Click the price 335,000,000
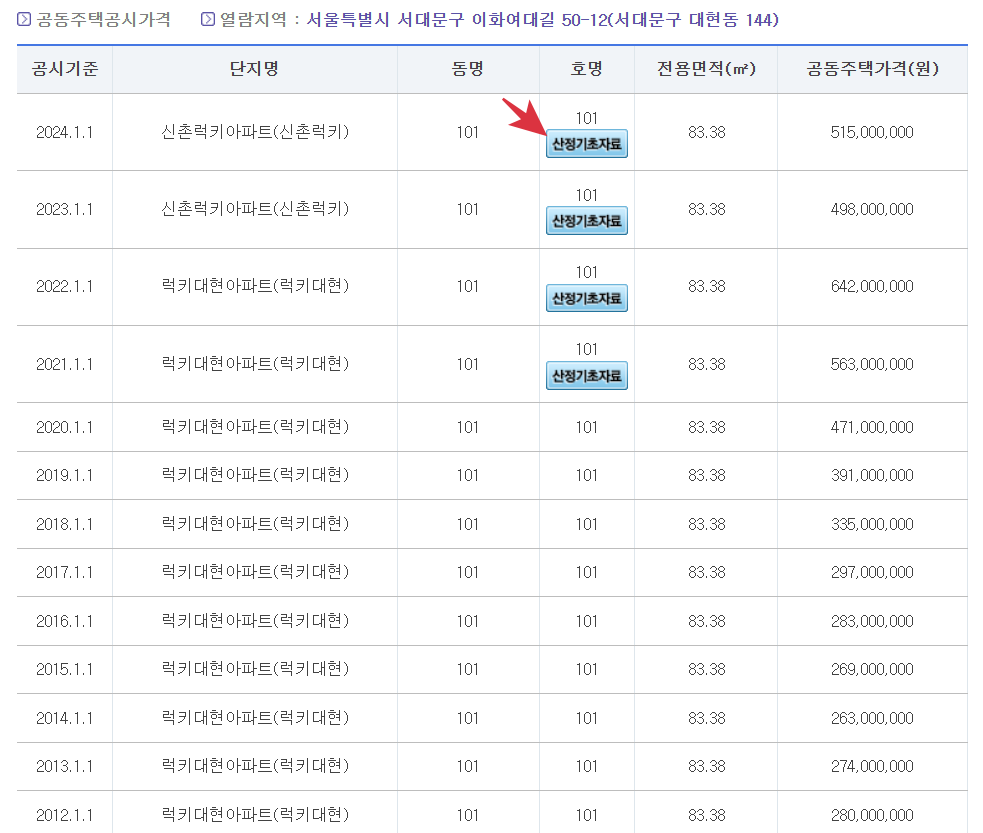The image size is (983, 833). pos(872,524)
